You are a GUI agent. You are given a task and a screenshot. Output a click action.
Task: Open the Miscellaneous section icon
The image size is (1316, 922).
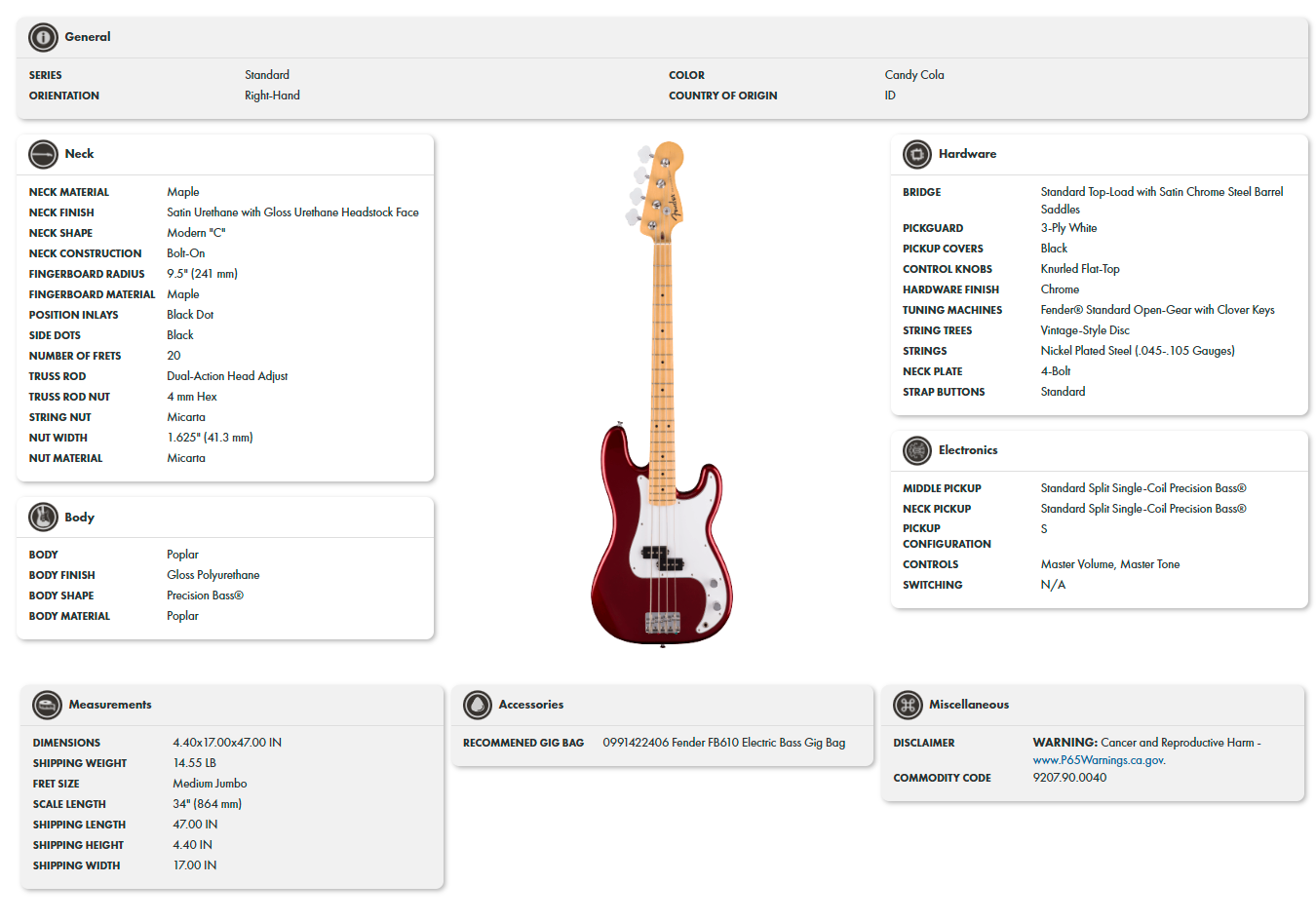pyautogui.click(x=906, y=705)
